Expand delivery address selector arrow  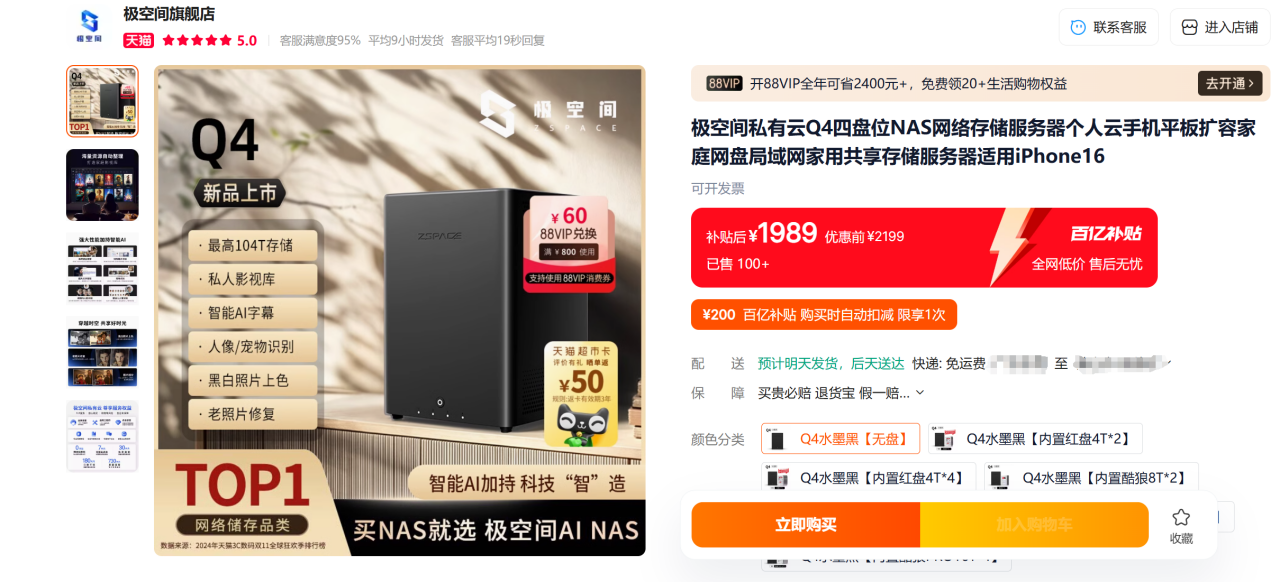[1167, 362]
